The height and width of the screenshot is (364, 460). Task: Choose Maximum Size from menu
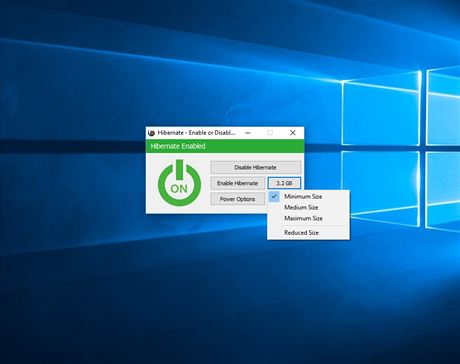(308, 218)
